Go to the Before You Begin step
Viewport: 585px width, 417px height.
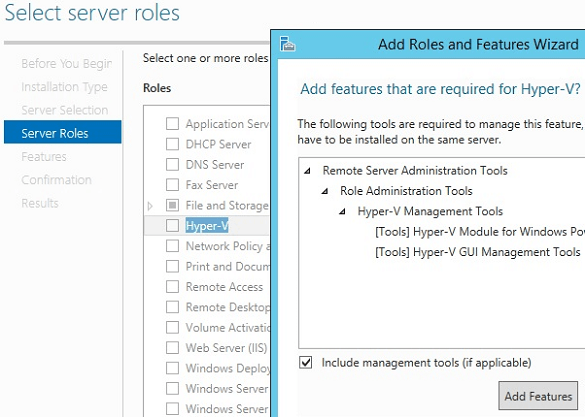(66, 64)
